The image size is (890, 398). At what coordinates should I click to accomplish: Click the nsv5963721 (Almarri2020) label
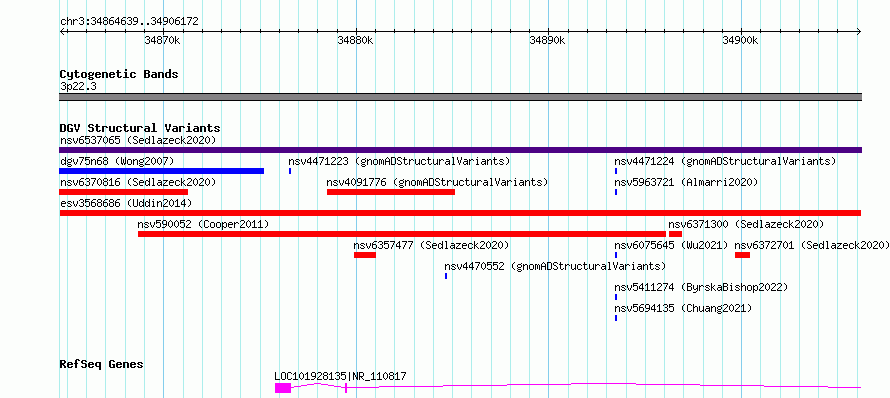[x=686, y=182]
